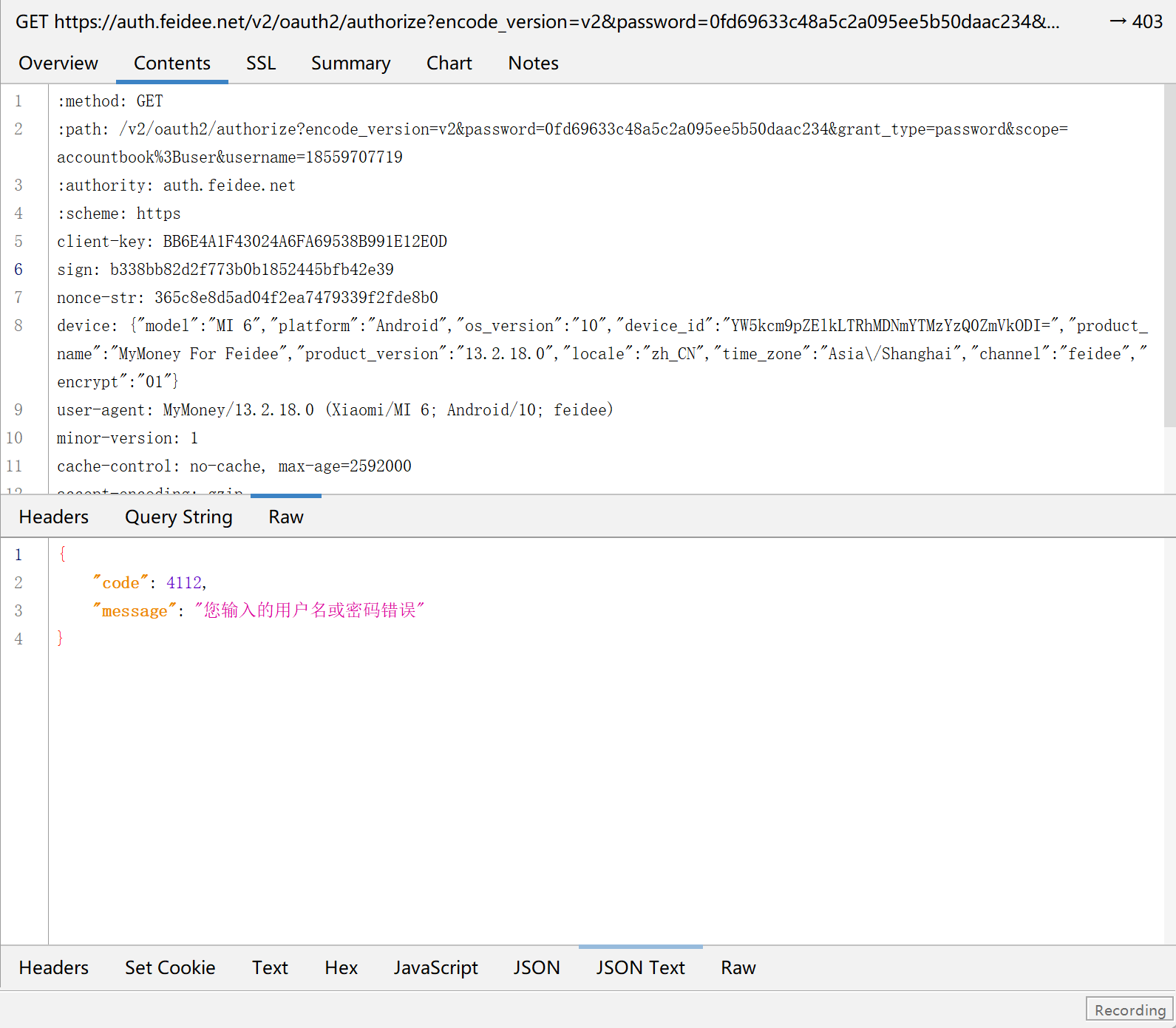
Task: View response in Hex tab
Action: pyautogui.click(x=341, y=967)
